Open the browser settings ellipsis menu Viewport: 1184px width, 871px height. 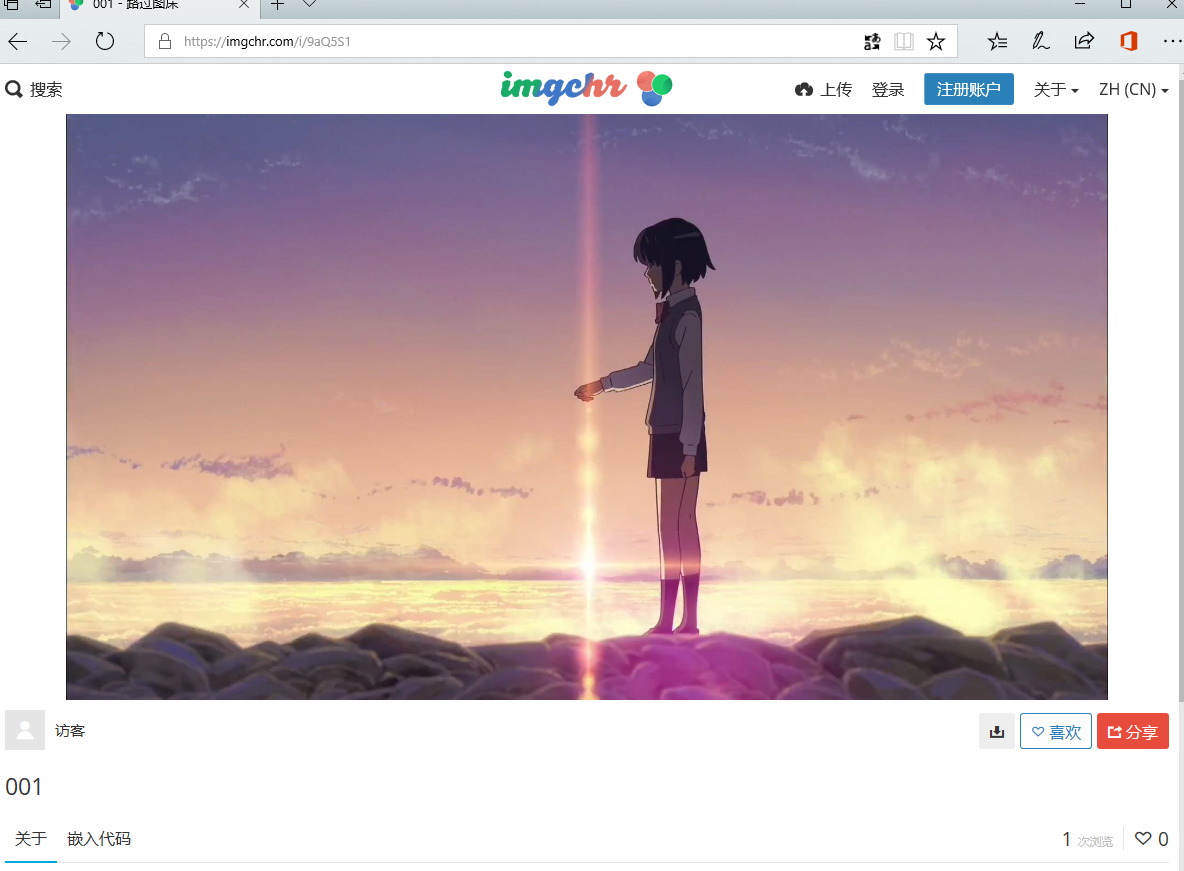(1172, 42)
